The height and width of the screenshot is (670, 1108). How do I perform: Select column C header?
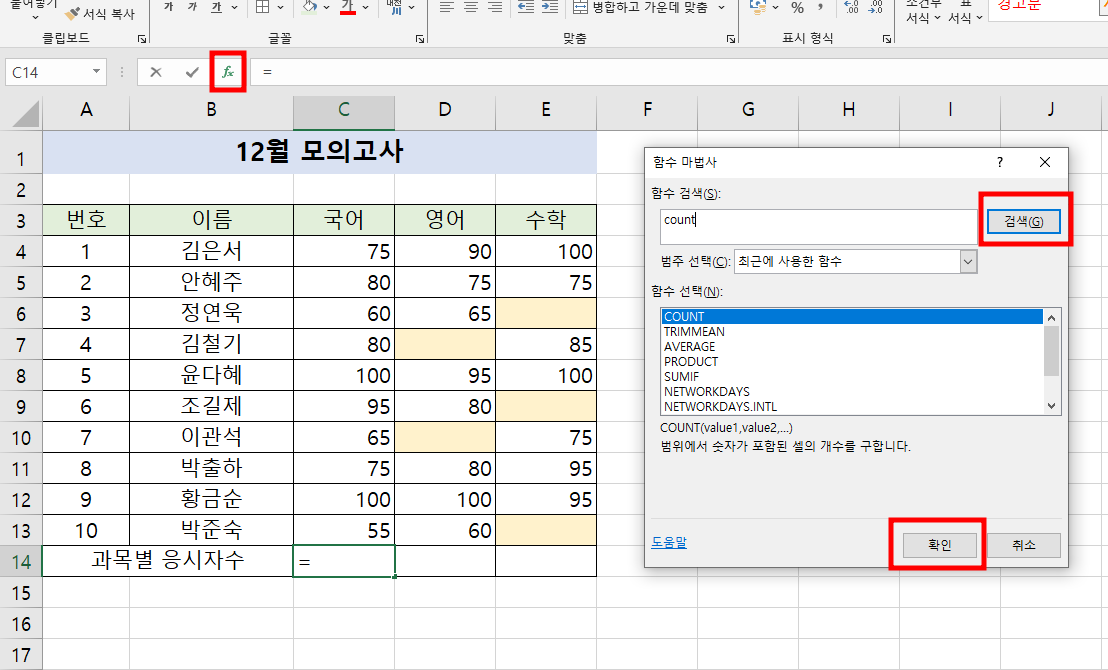coord(344,110)
